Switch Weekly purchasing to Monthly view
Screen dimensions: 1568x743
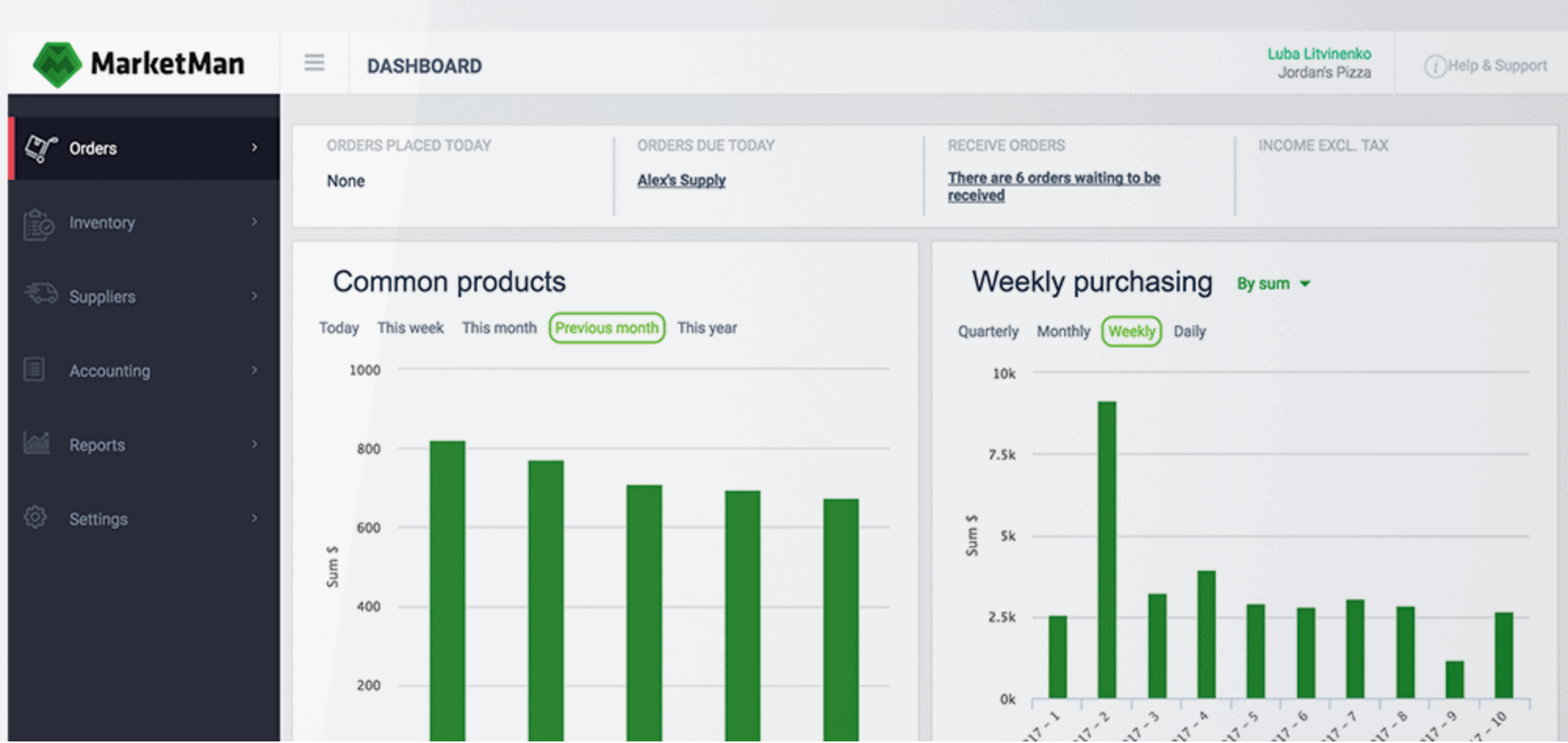point(1063,332)
